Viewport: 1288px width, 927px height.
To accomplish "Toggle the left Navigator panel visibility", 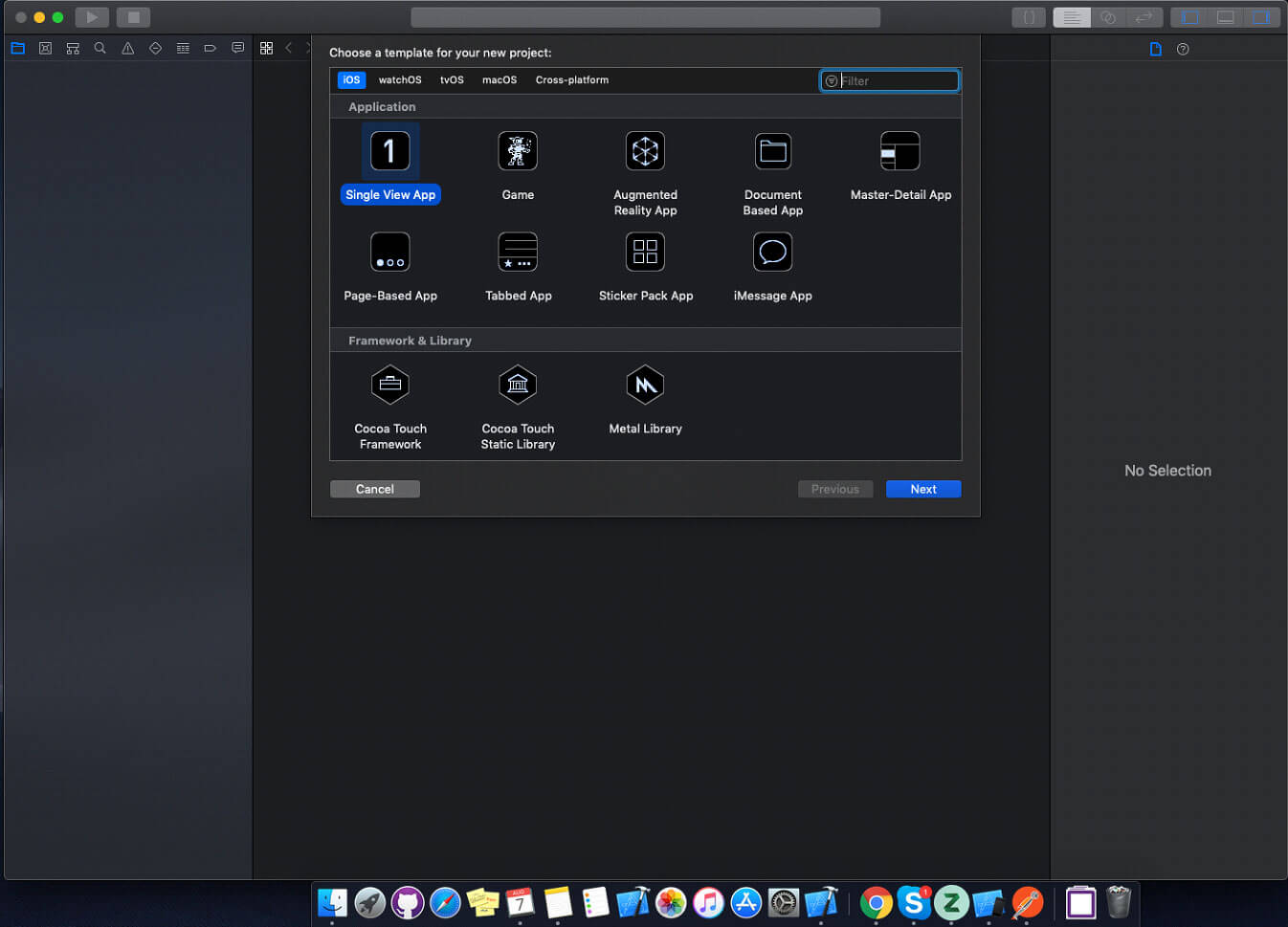I will [1189, 17].
